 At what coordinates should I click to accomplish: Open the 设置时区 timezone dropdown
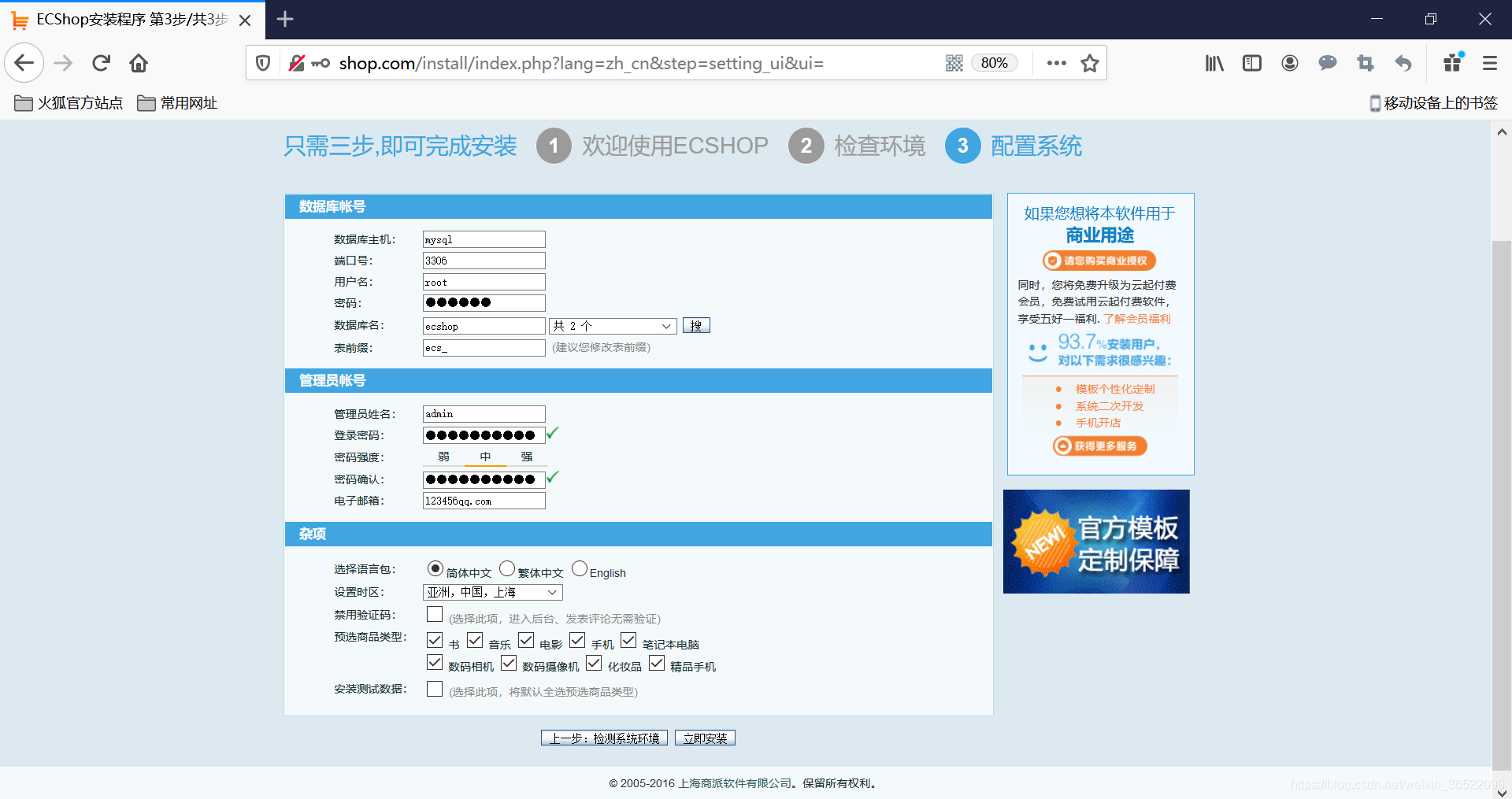click(x=493, y=592)
